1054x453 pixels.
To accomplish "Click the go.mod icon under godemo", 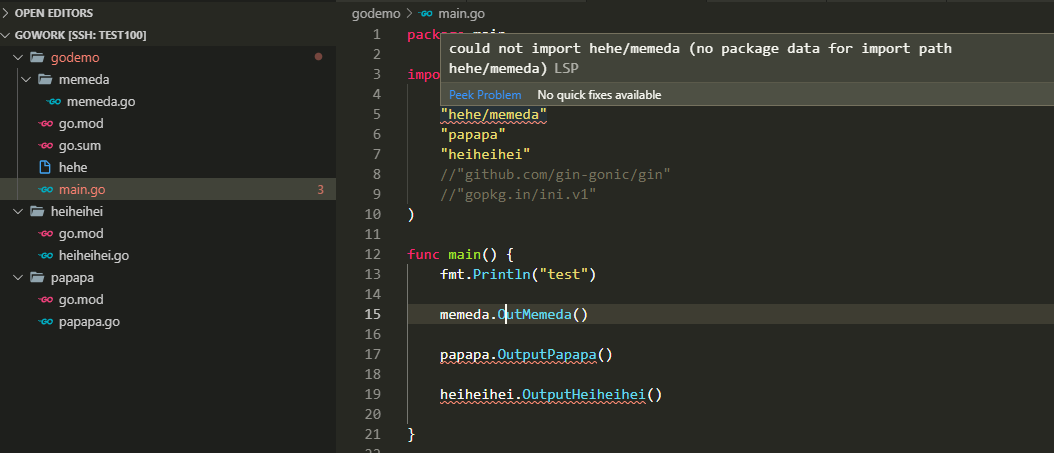I will 44,123.
